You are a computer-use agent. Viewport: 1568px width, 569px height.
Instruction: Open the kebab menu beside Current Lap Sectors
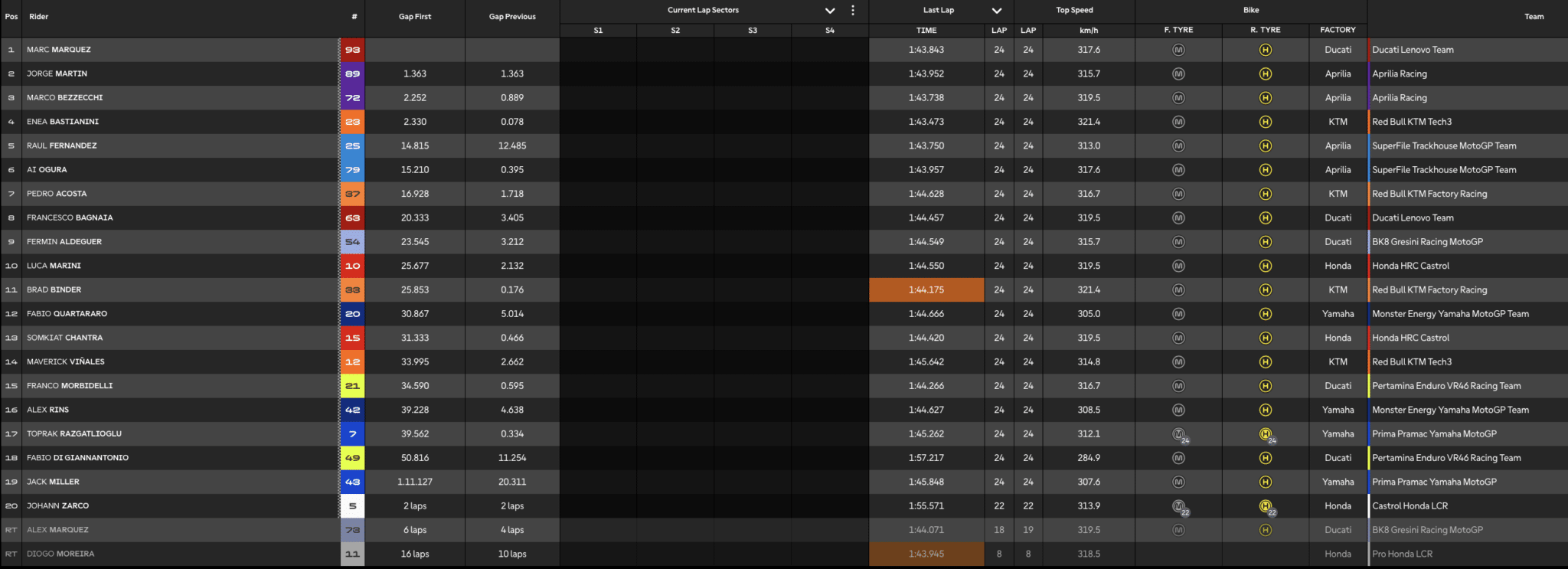coord(853,11)
